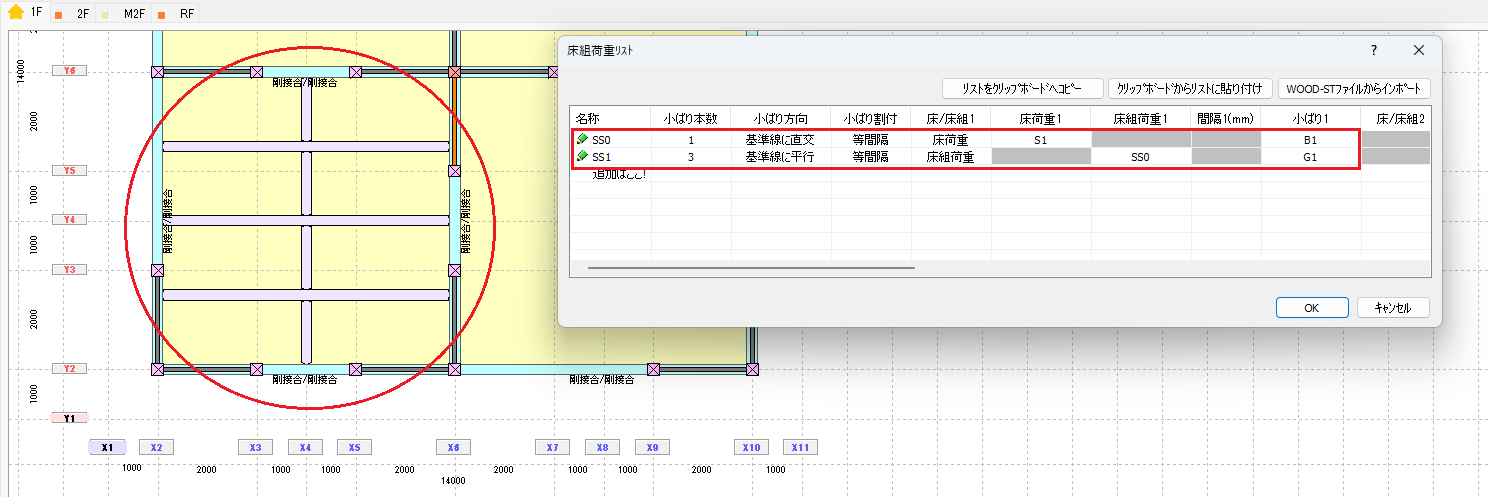Copy list to clipboard button
The height and width of the screenshot is (497, 1488).
[x=1021, y=89]
